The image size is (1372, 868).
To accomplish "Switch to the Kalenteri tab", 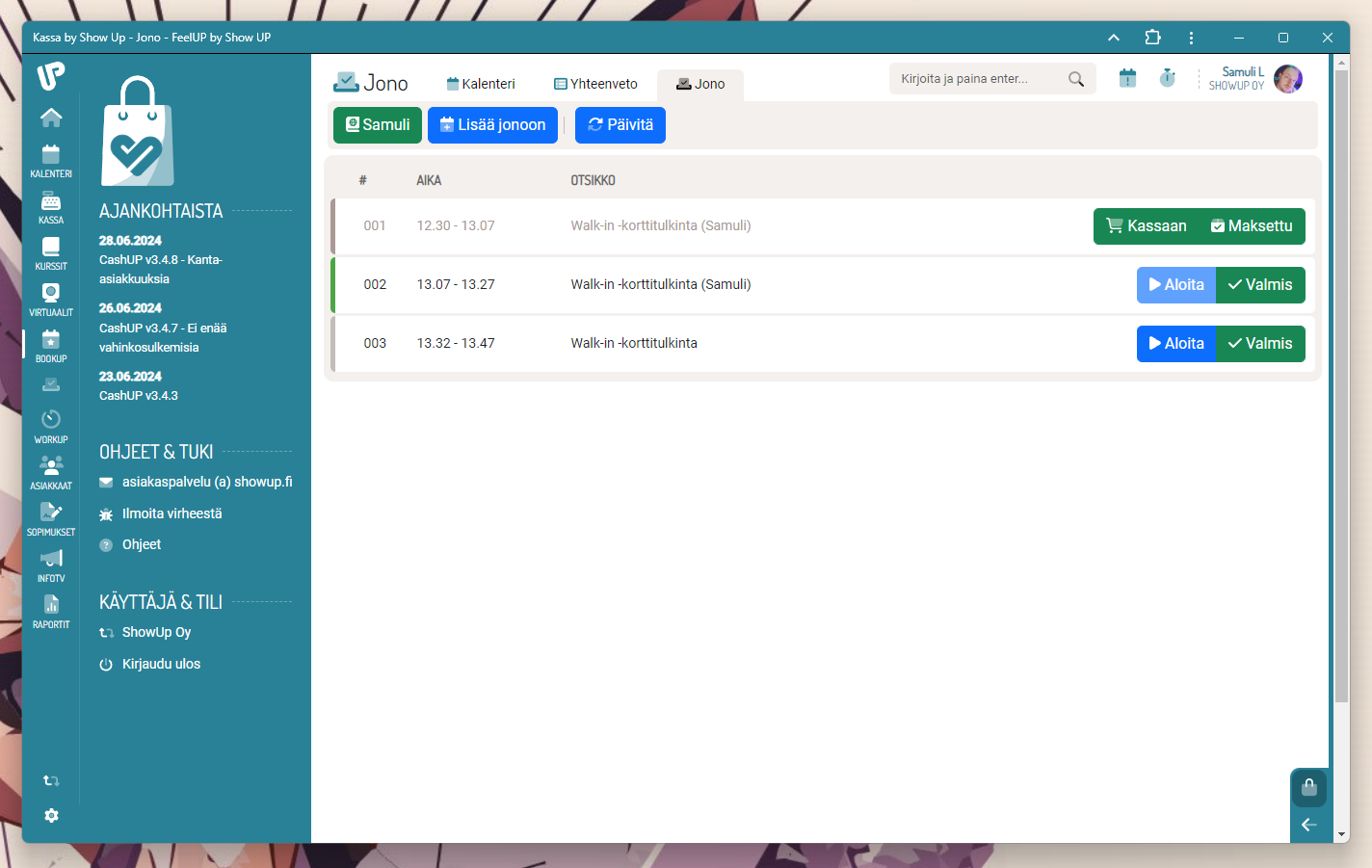I will click(x=480, y=84).
